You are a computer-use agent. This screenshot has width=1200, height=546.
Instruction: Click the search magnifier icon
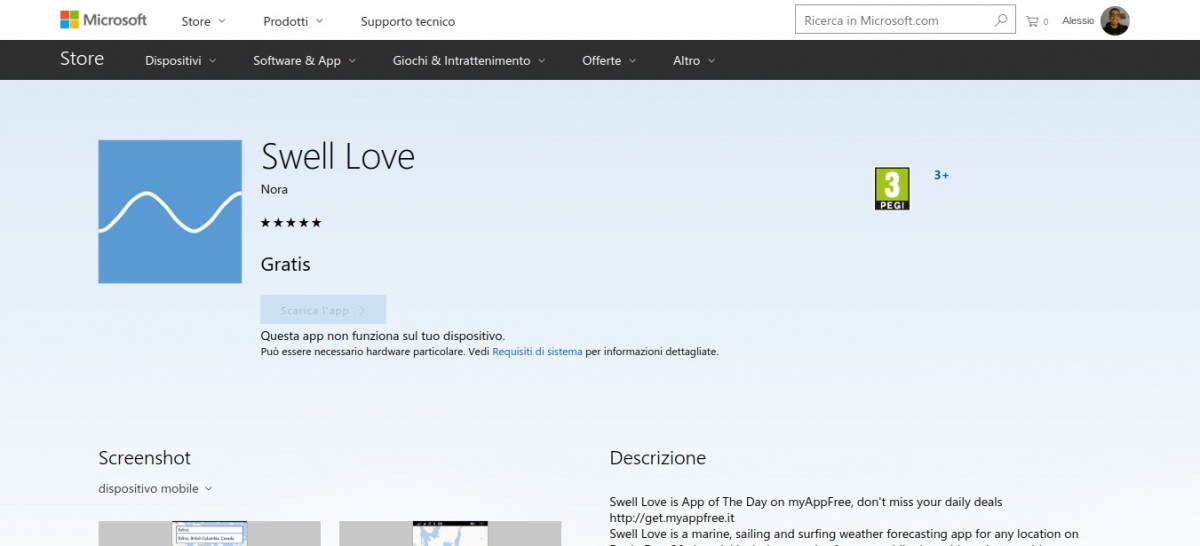1001,20
